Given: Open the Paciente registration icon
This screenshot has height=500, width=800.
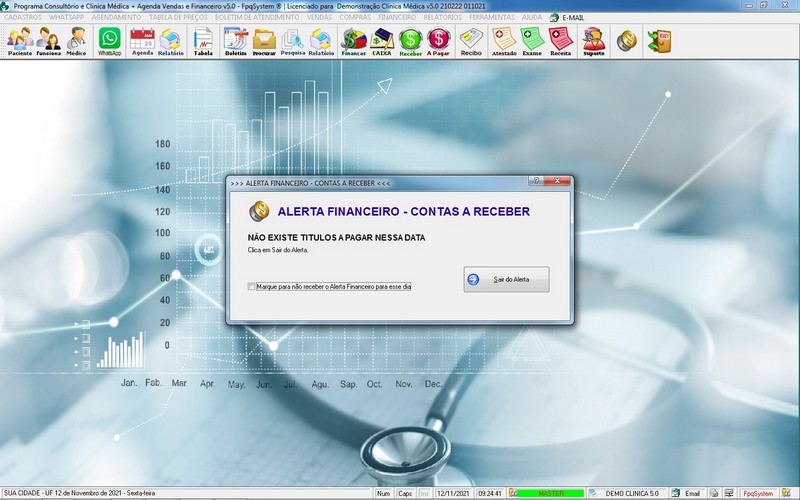Looking at the screenshot, I should (20, 41).
